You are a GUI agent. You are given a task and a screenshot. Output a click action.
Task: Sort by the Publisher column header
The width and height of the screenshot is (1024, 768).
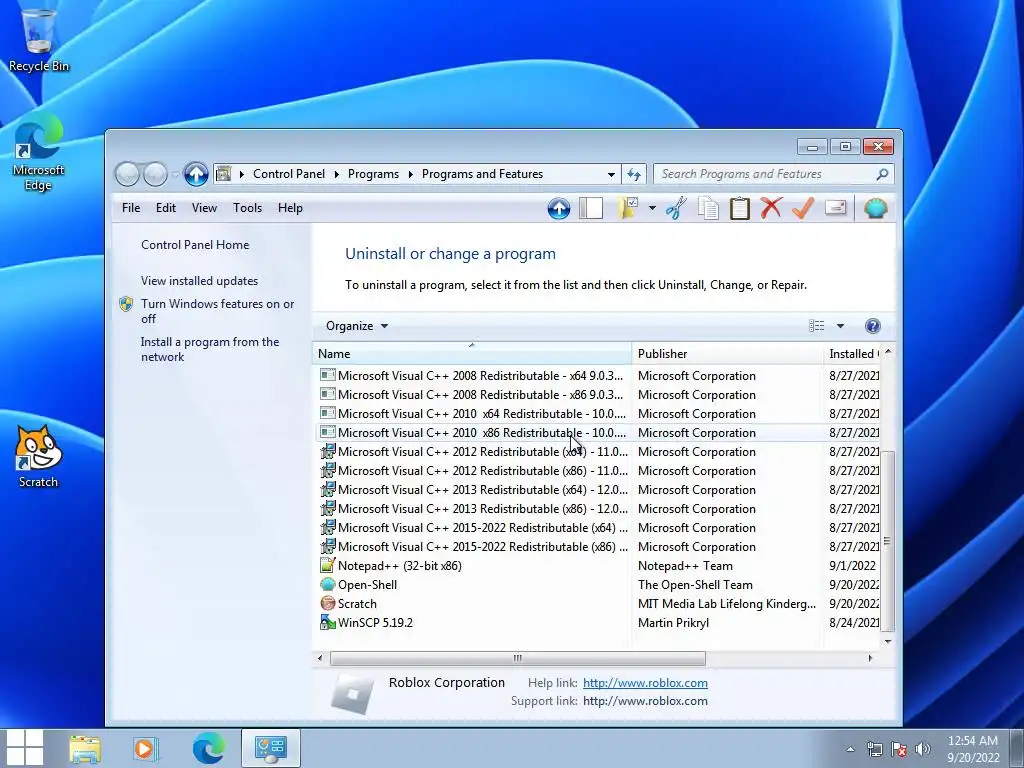[728, 353]
